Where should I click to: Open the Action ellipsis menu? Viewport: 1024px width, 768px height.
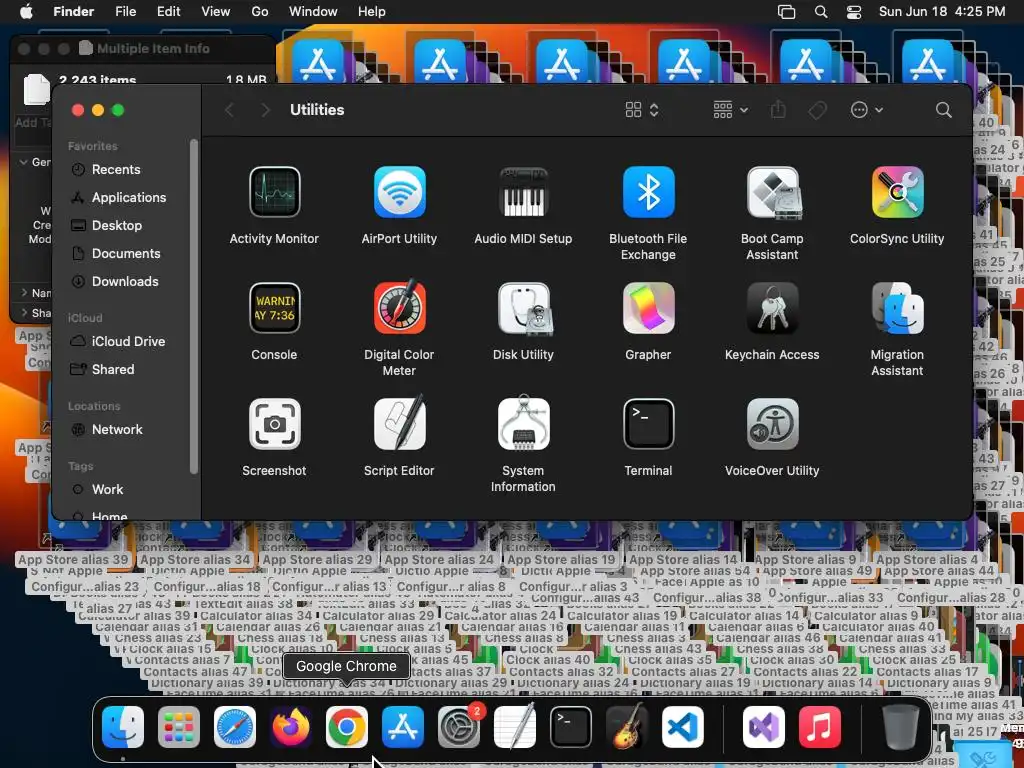point(867,110)
